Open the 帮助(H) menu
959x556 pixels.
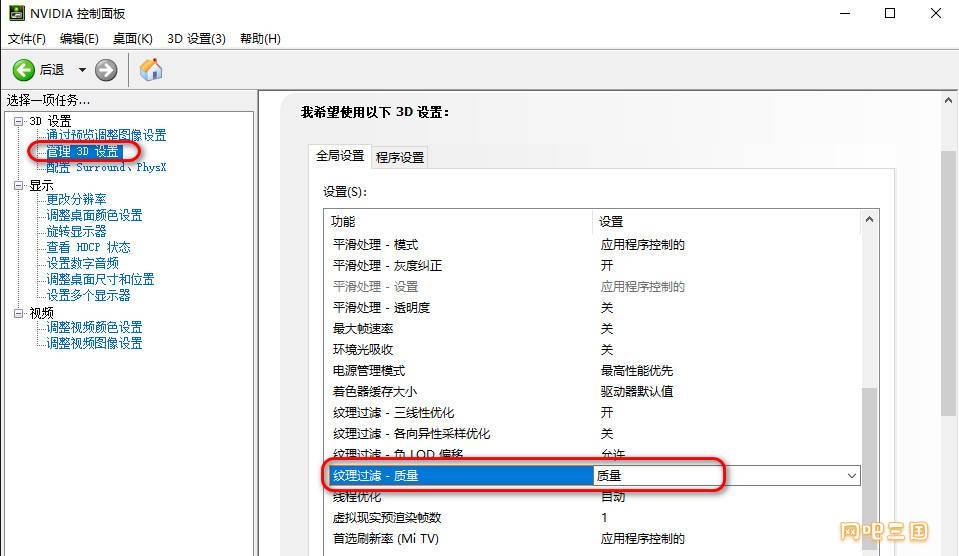click(260, 39)
